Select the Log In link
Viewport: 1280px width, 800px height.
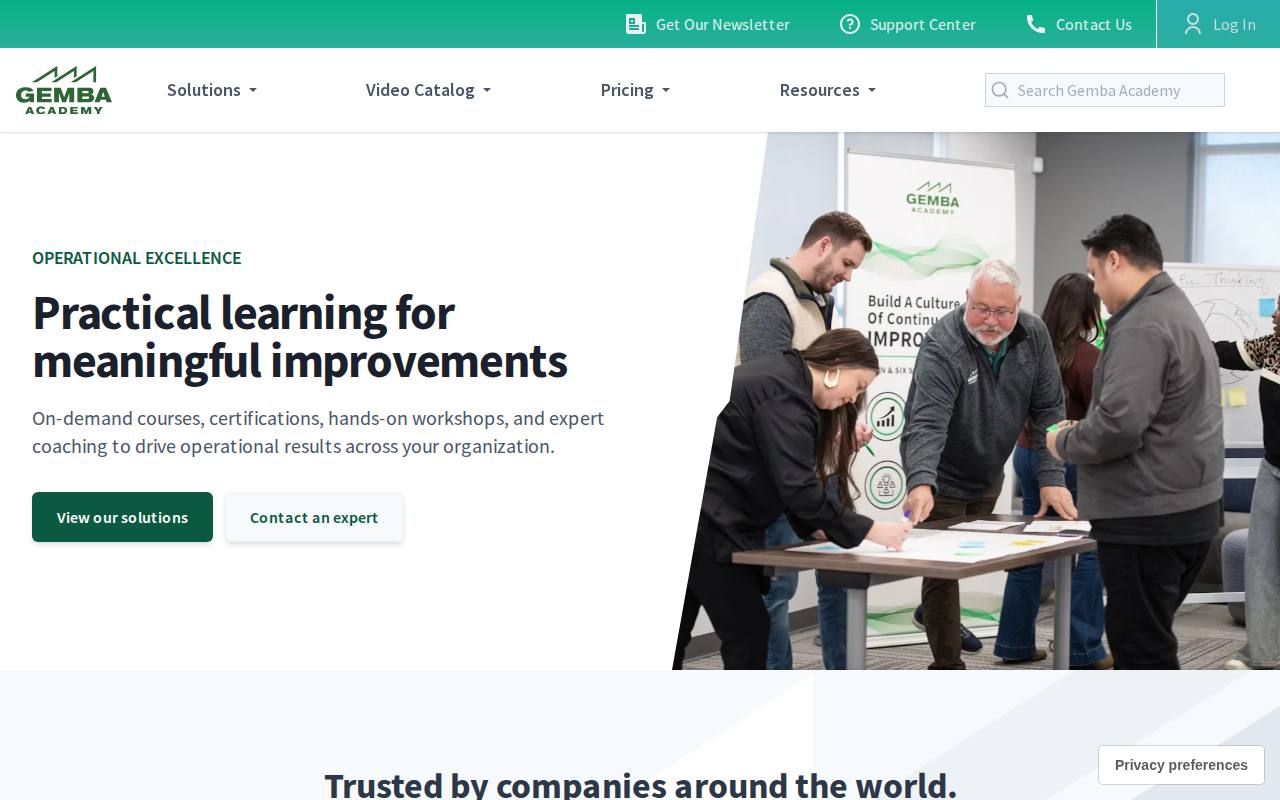(x=1219, y=24)
